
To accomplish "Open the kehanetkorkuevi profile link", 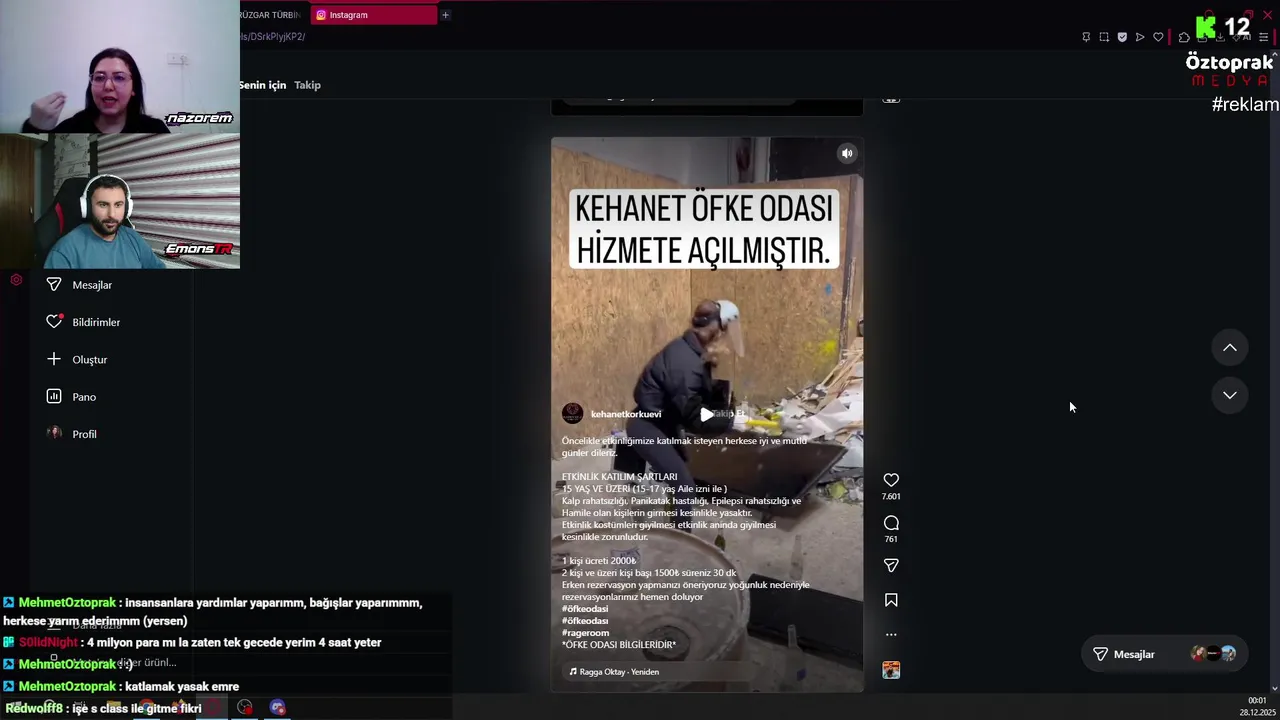I will pos(626,414).
